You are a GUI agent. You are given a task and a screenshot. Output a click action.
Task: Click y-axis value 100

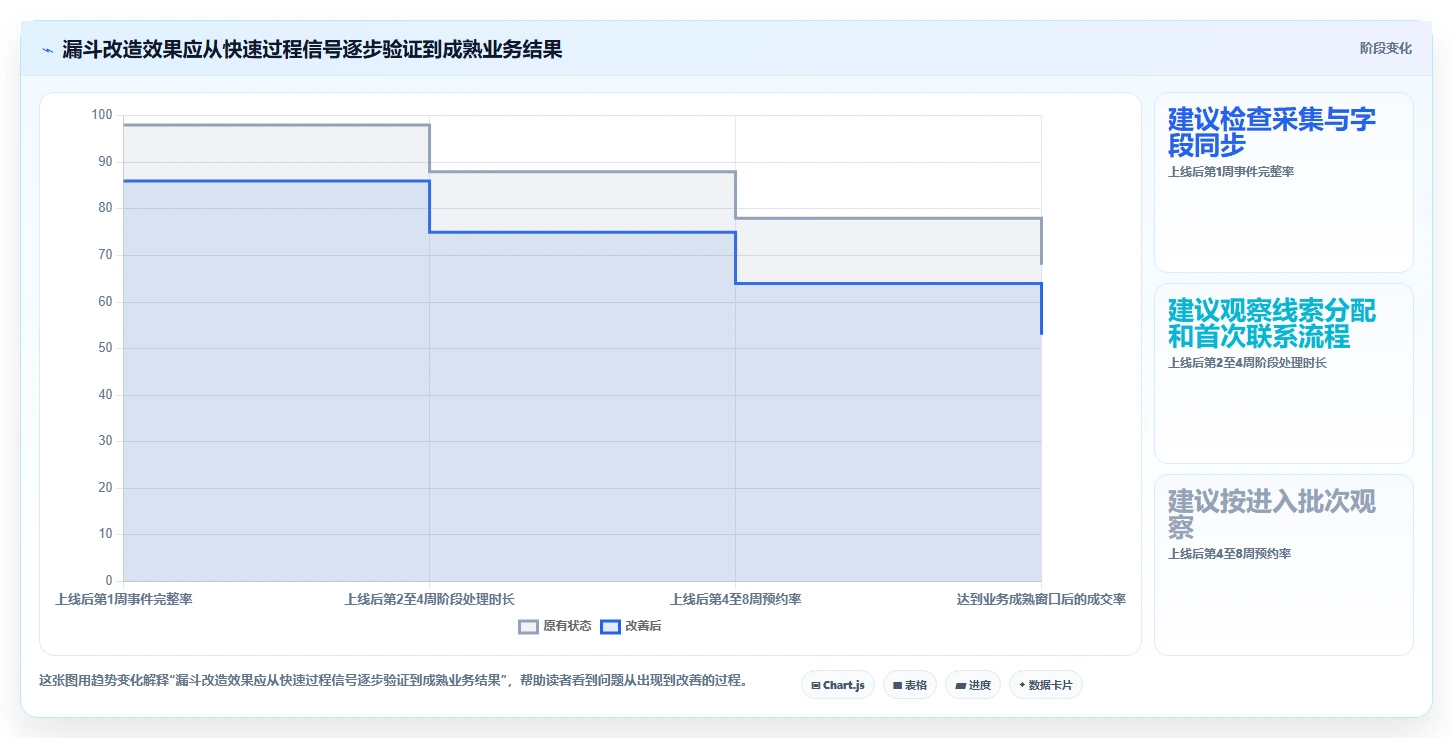coord(102,115)
